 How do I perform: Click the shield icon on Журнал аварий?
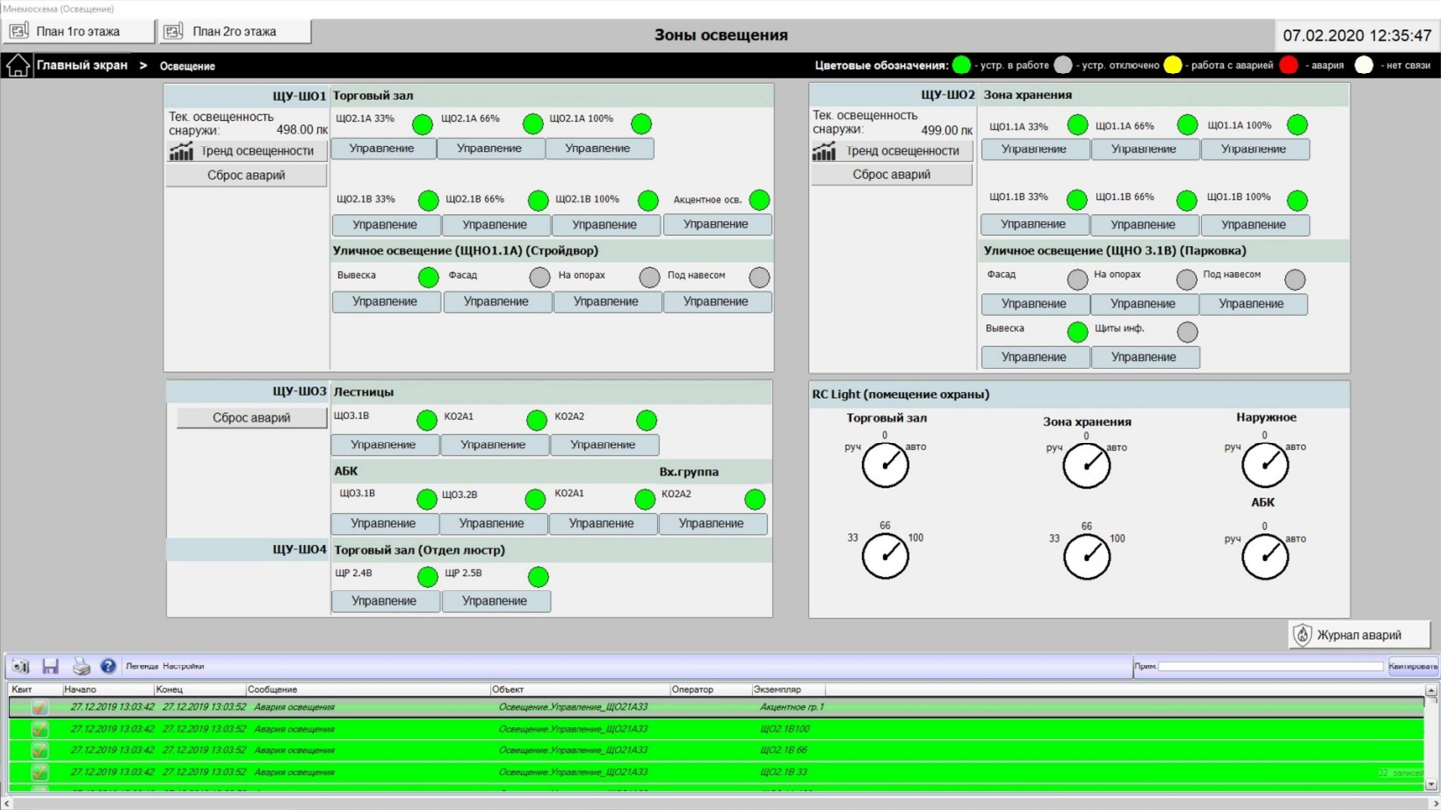click(x=1302, y=635)
